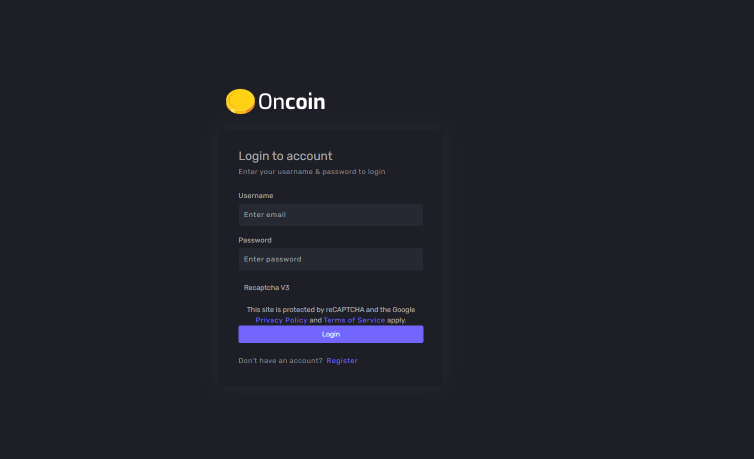The width and height of the screenshot is (754, 459).
Task: Click the "Login to account" heading
Action: point(285,156)
